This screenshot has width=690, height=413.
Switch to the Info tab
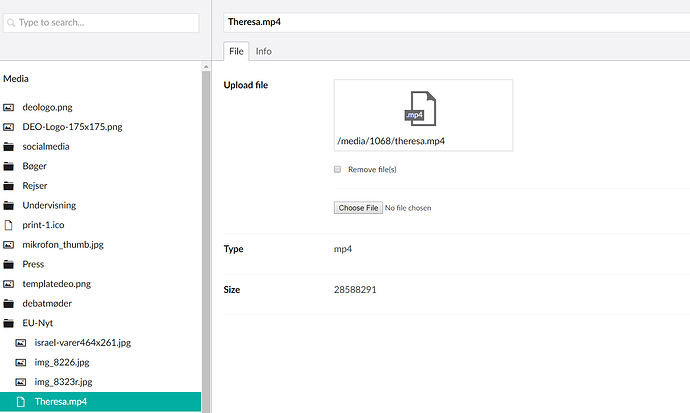click(x=264, y=51)
